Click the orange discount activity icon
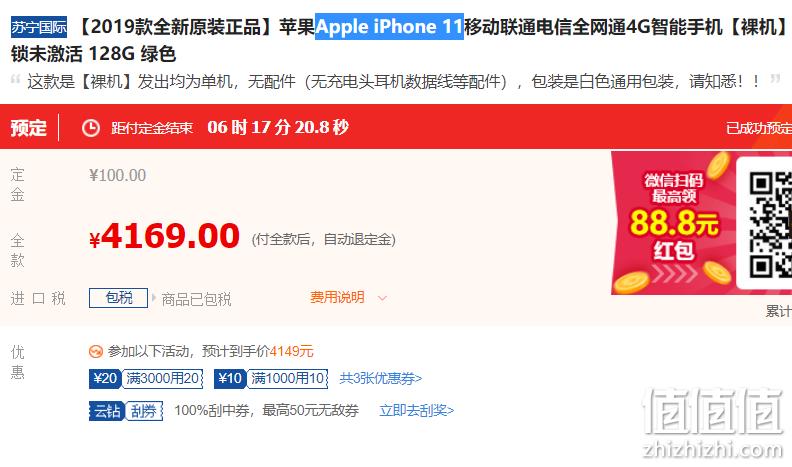The image size is (792, 467). tap(95, 351)
